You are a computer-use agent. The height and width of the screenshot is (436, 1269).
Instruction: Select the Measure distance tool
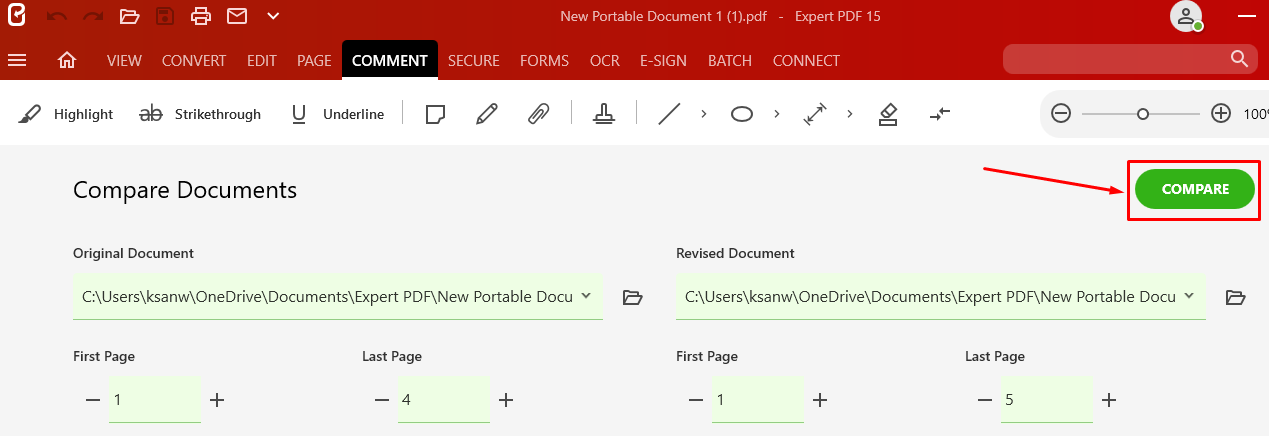(815, 114)
